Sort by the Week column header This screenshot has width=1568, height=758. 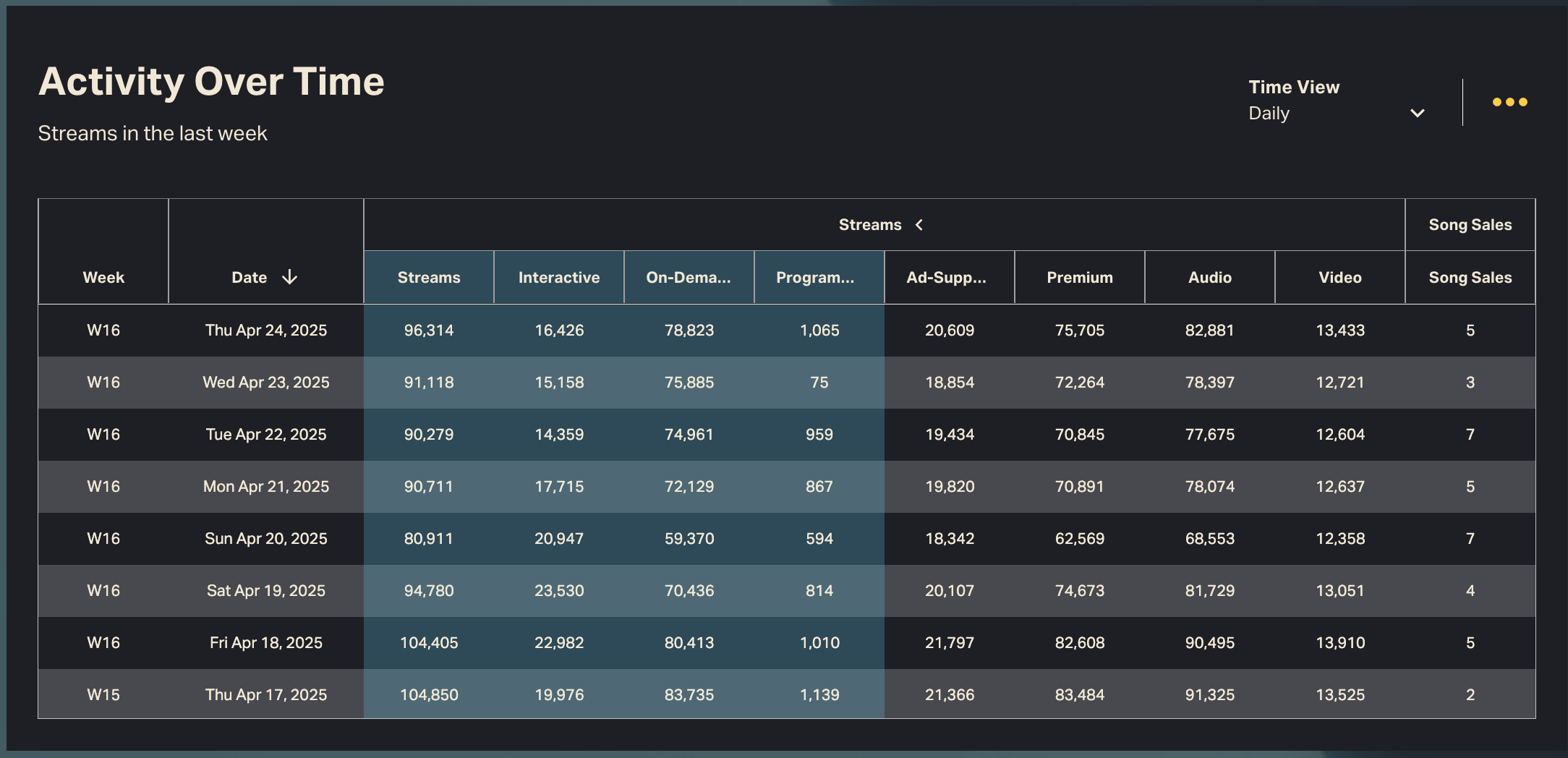(103, 277)
